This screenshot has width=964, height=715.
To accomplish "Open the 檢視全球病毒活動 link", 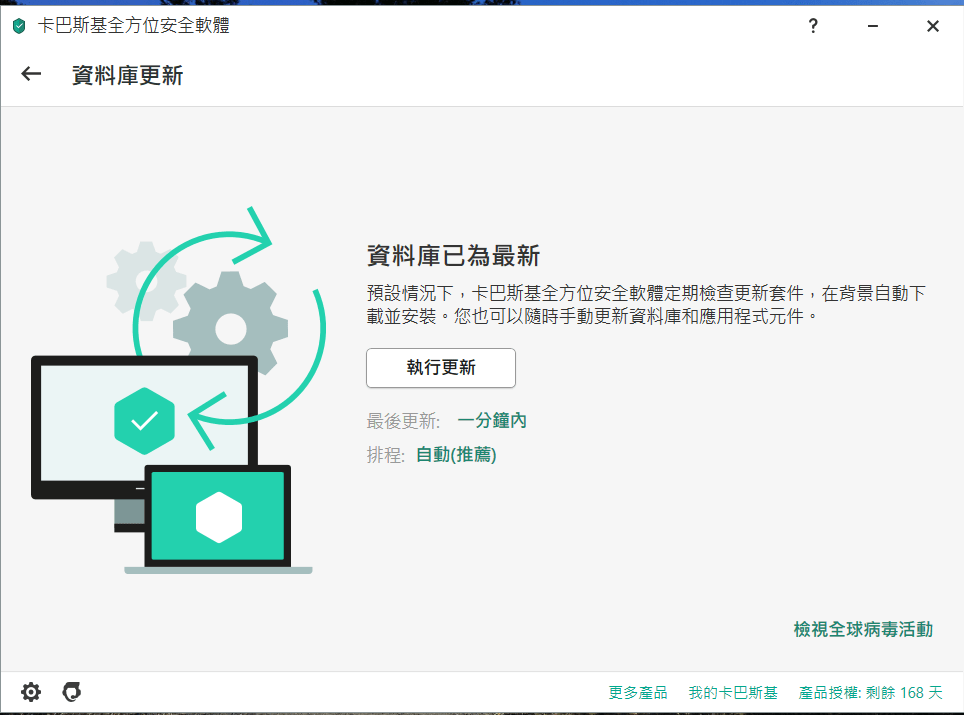I will (862, 629).
